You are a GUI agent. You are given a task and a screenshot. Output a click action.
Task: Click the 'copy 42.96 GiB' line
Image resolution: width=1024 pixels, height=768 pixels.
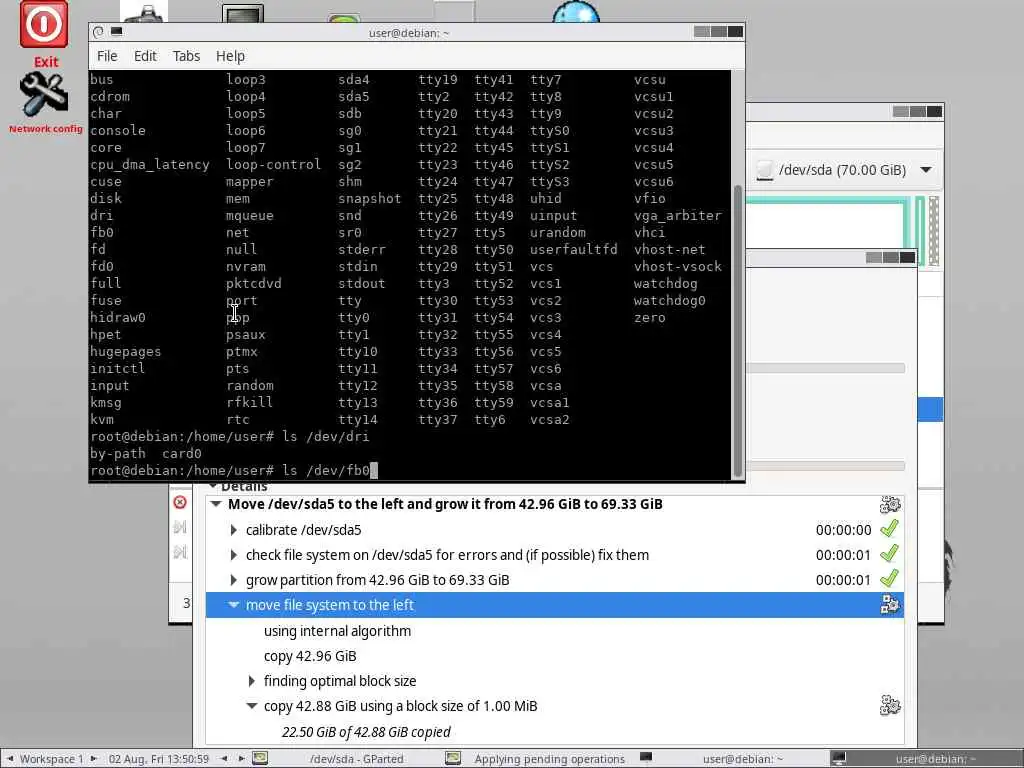(x=310, y=656)
